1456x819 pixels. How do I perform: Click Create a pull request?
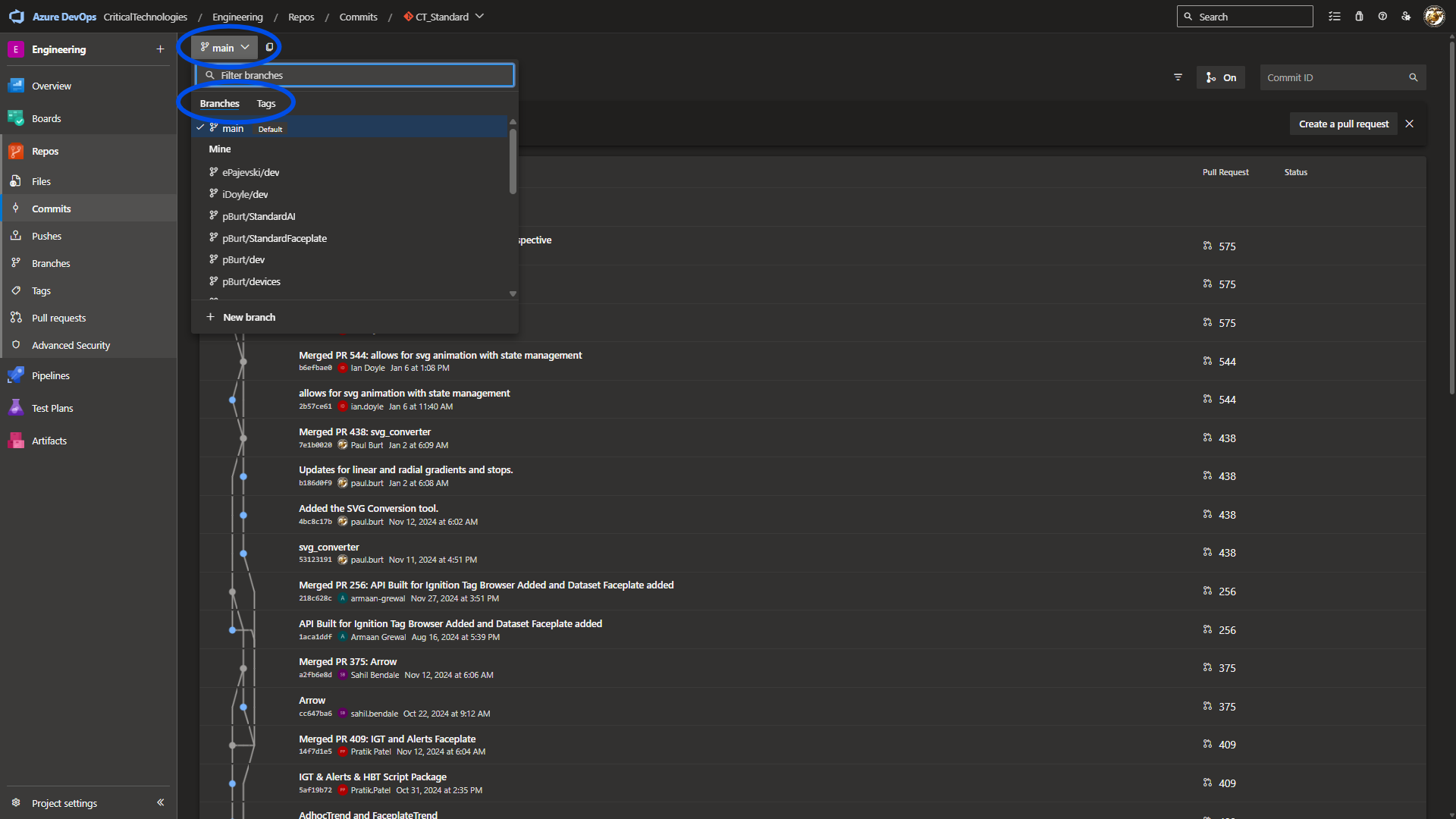pos(1343,124)
